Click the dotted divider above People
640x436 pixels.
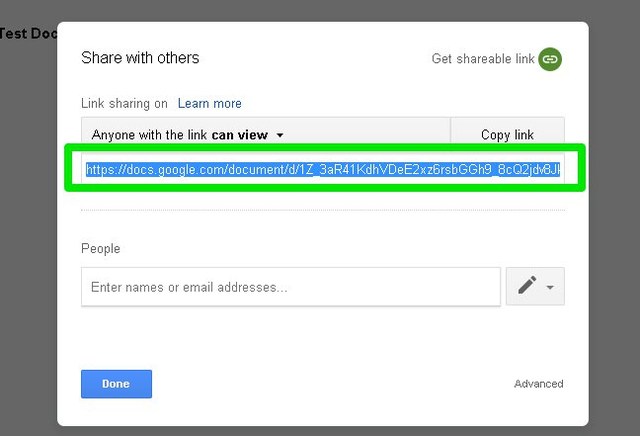pyautogui.click(x=322, y=211)
